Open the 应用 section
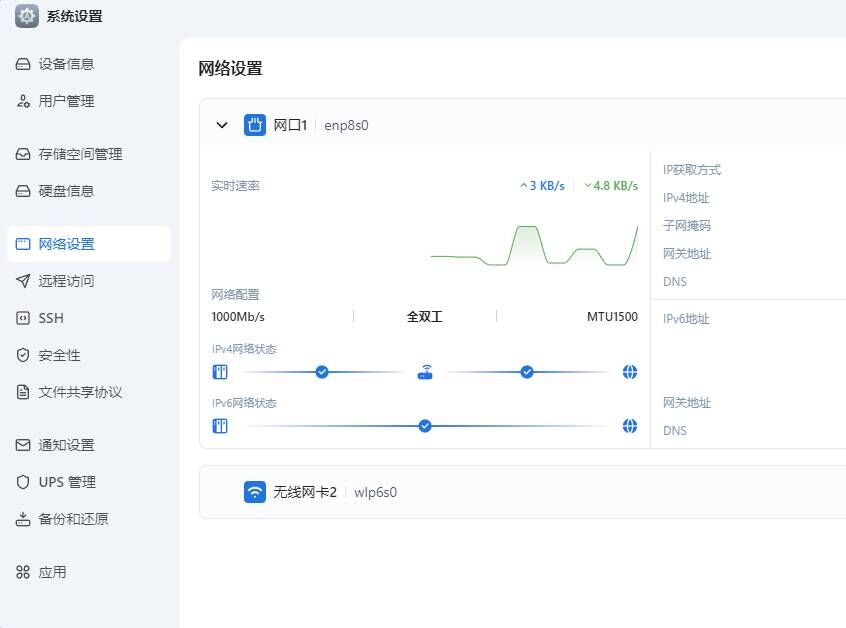The width and height of the screenshot is (846, 628). pos(89,572)
